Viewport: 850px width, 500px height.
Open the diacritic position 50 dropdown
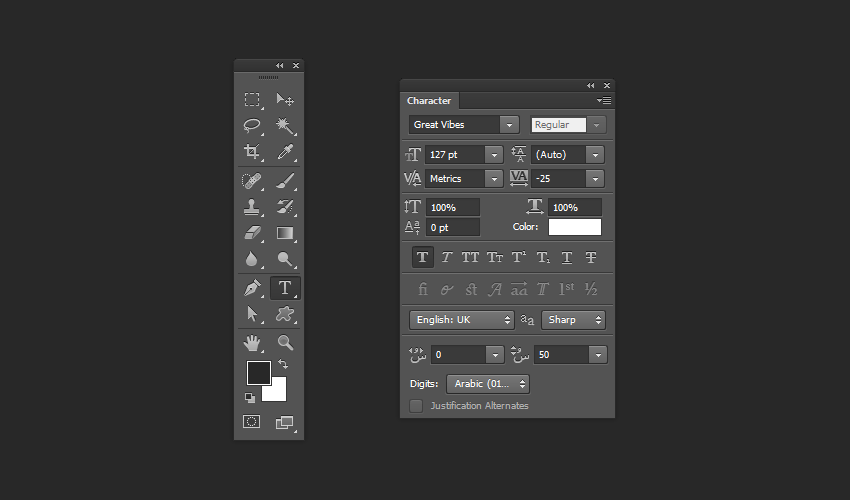point(598,355)
